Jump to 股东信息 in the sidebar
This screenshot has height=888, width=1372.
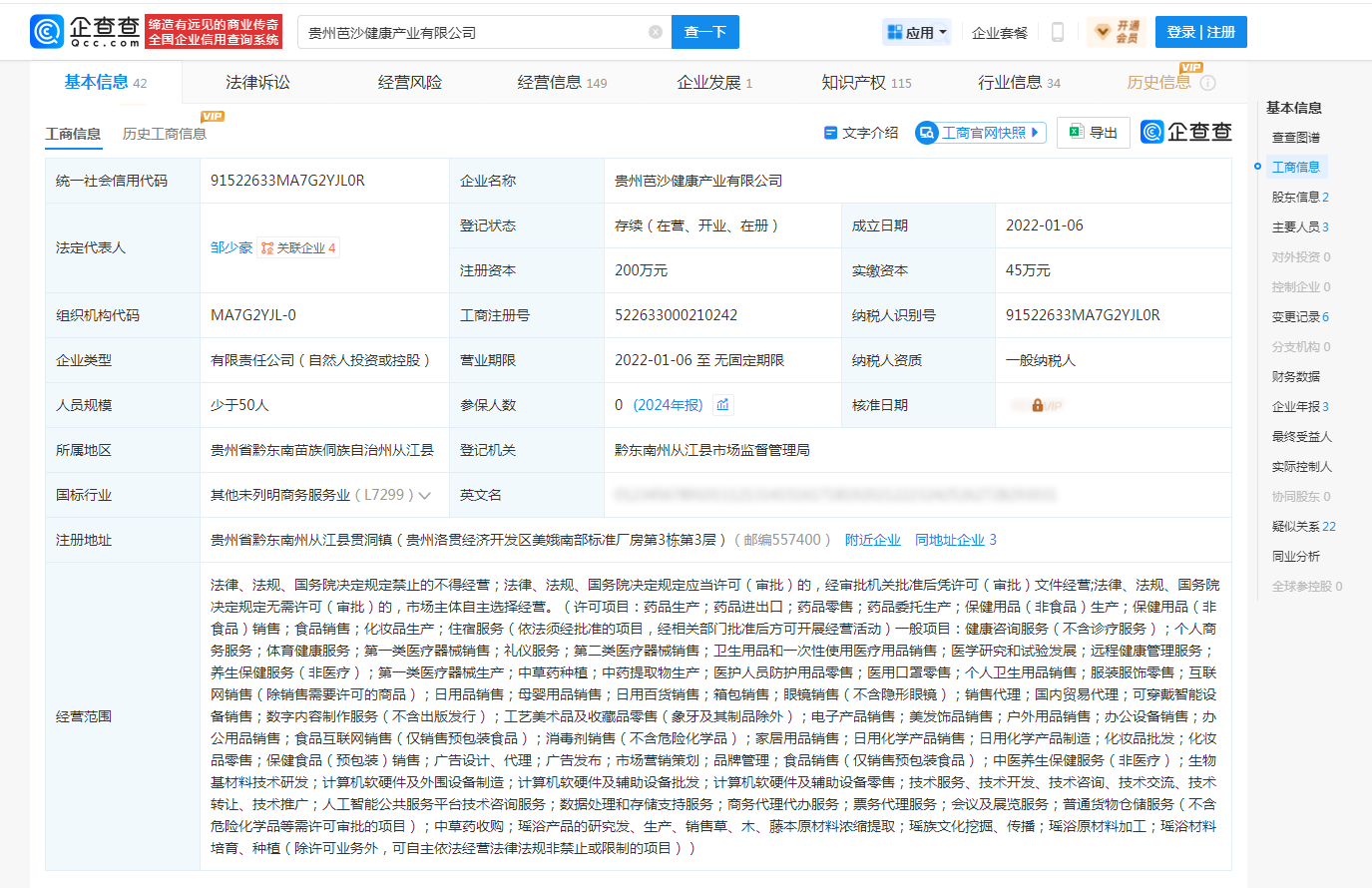pos(1299,198)
